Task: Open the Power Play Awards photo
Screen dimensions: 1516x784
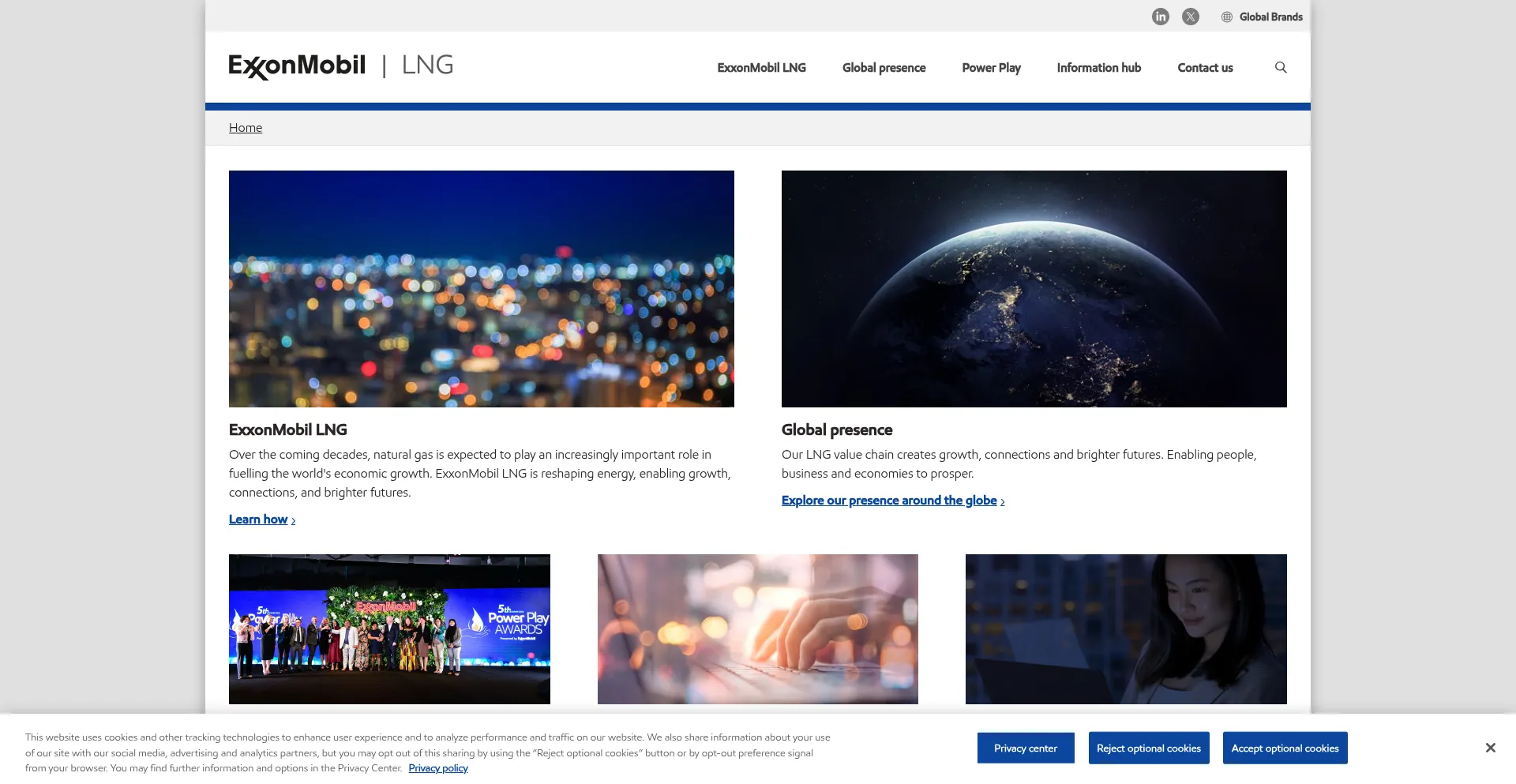Action: click(x=389, y=629)
